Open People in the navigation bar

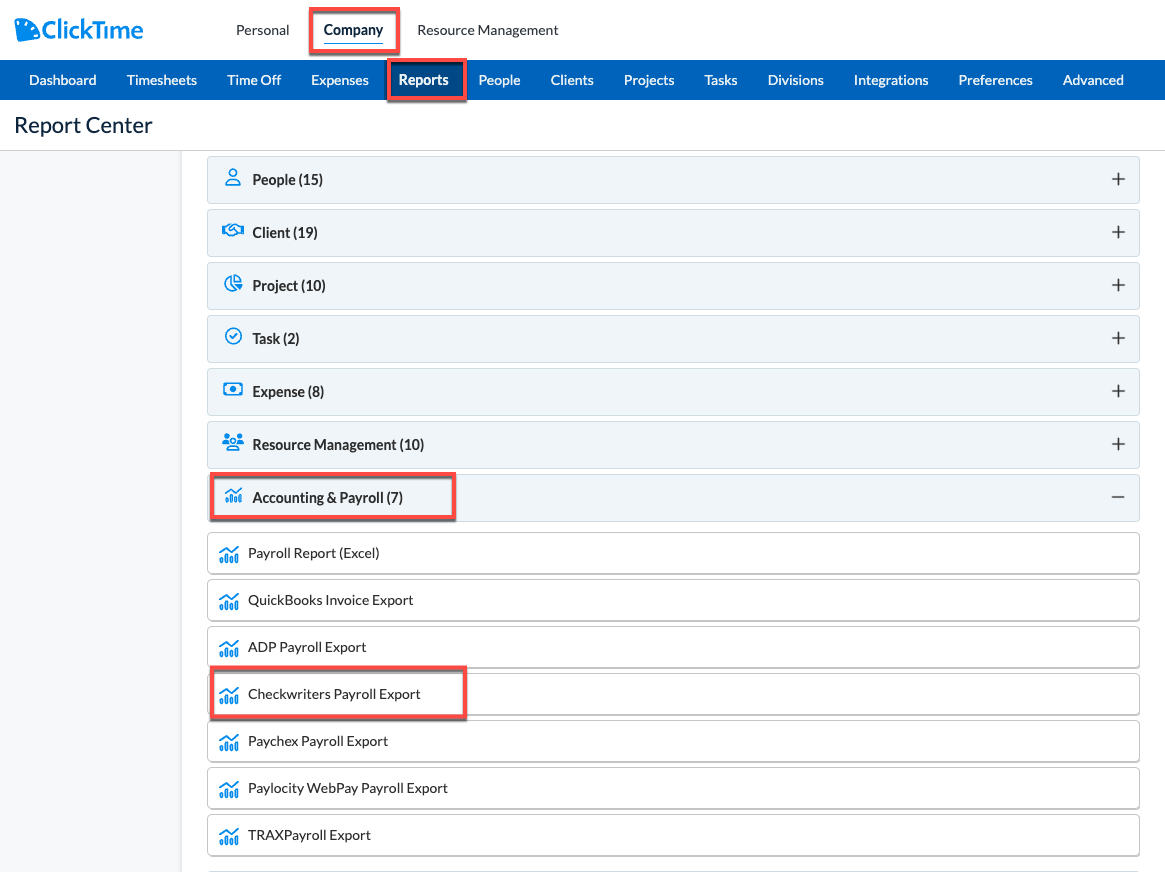[x=499, y=80]
